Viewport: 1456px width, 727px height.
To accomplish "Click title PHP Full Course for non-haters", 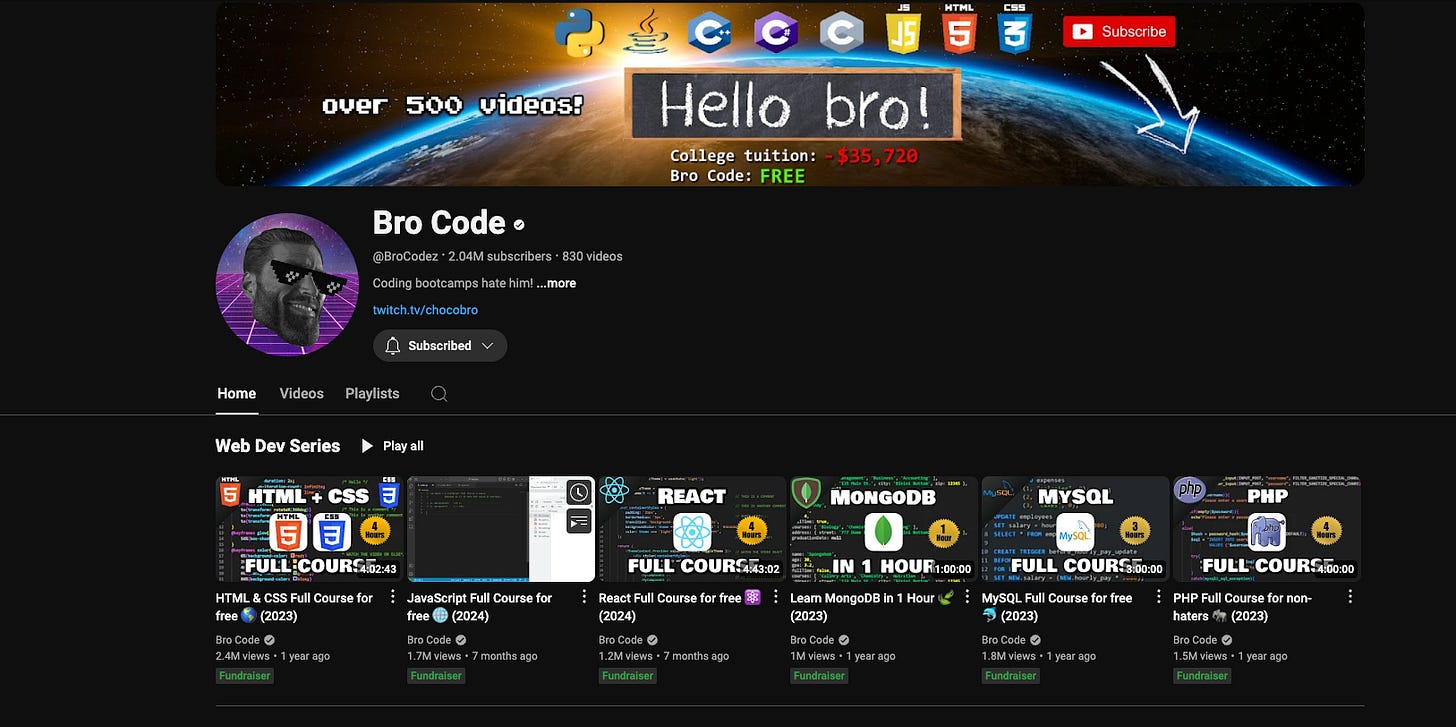I will point(1243,607).
